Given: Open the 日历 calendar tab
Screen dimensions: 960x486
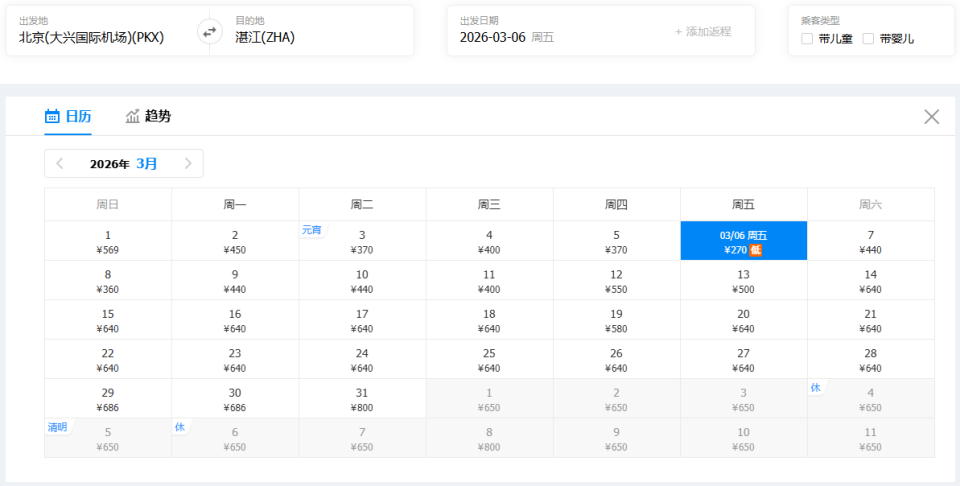Looking at the screenshot, I should click(x=68, y=116).
